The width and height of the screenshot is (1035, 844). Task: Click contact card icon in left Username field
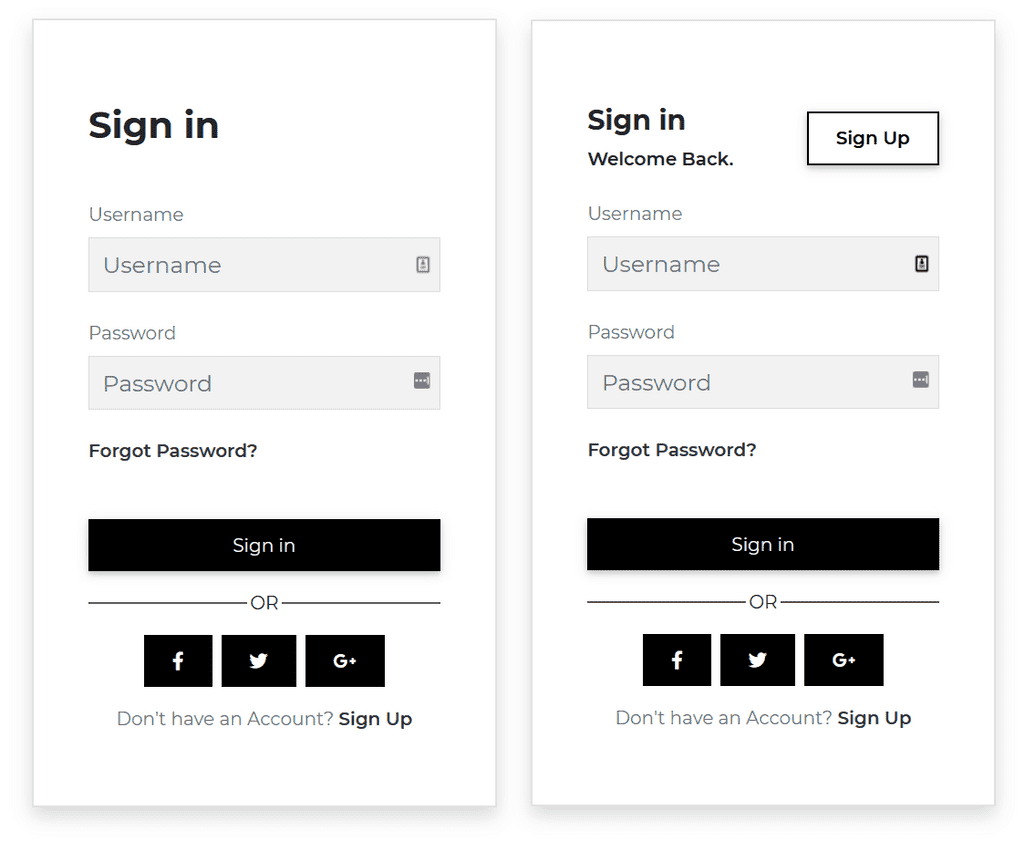click(x=423, y=265)
